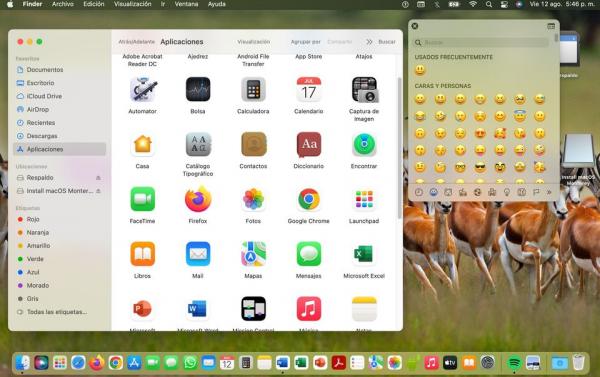Viewport: 600px width, 377px height.
Task: Launch the Mapas app
Action: coord(253,254)
